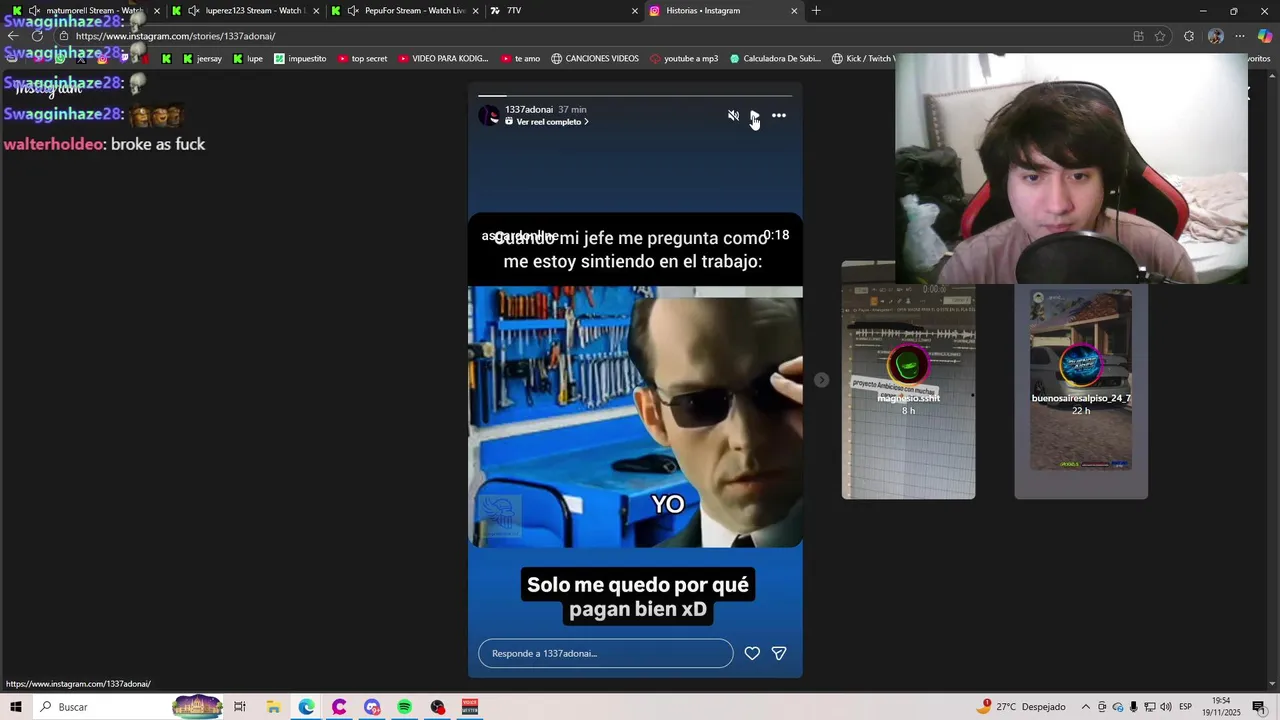Click the 'Responde a 1337adonai...' reply field
This screenshot has height=720, width=1280.
605,653
